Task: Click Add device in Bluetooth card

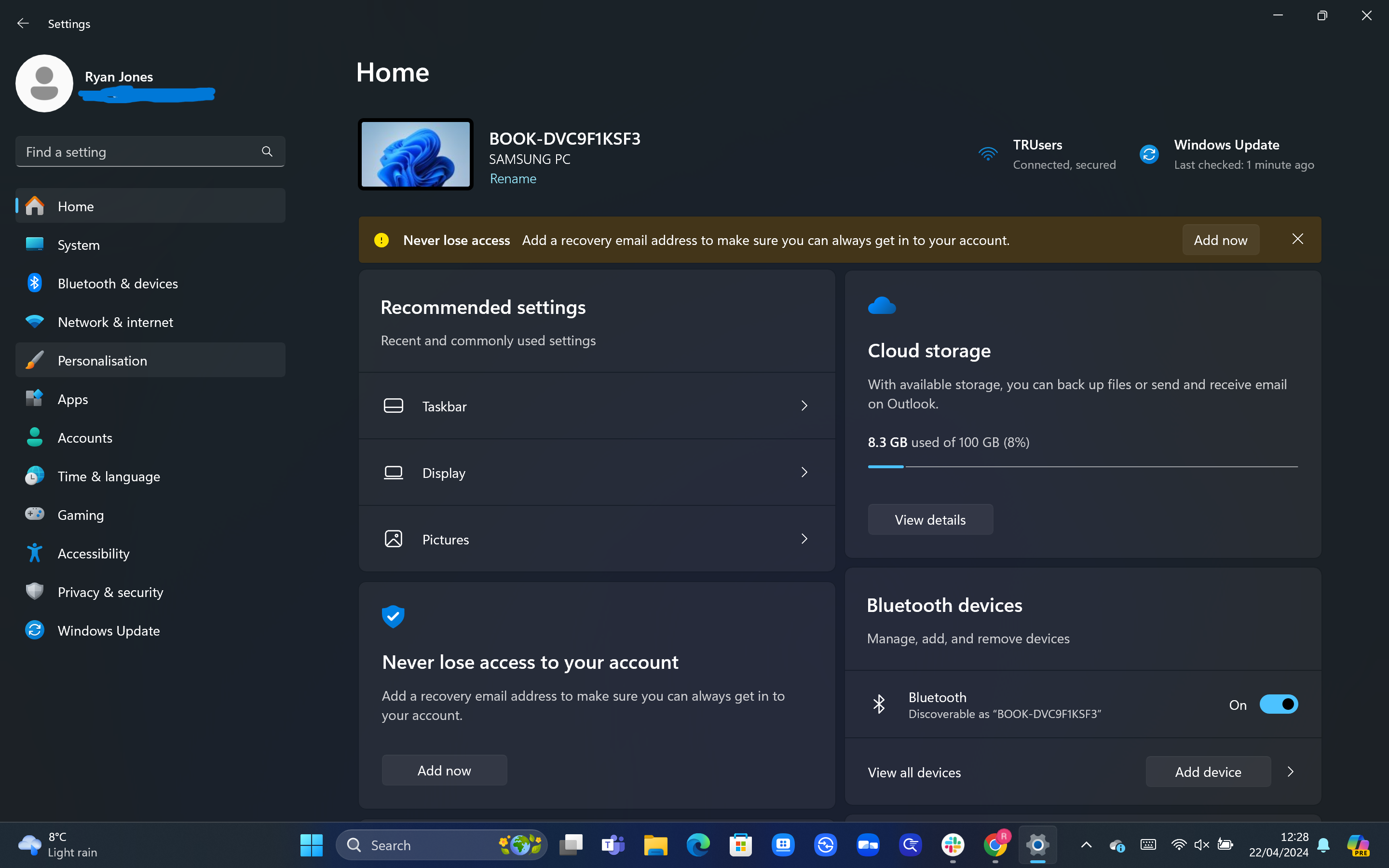Action: tap(1208, 772)
